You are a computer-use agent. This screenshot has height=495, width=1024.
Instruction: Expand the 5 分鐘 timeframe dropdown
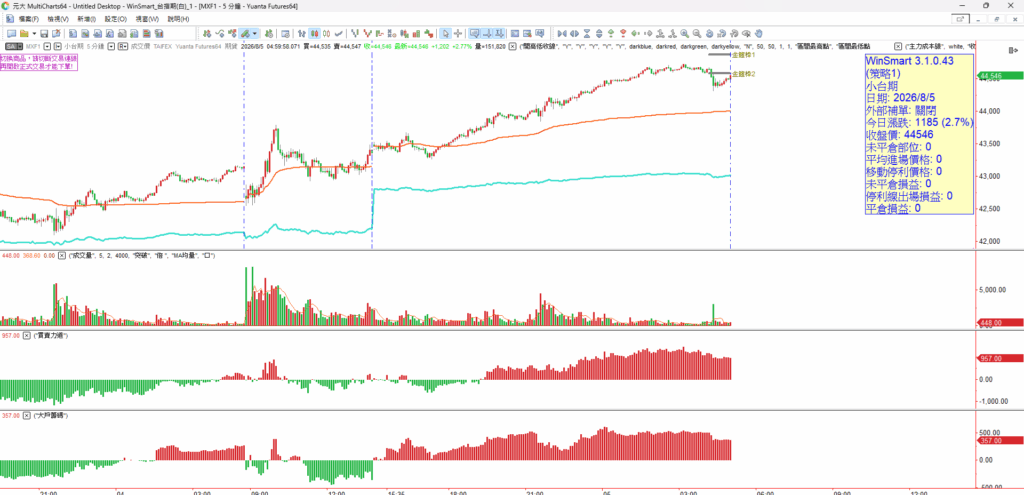coord(111,46)
